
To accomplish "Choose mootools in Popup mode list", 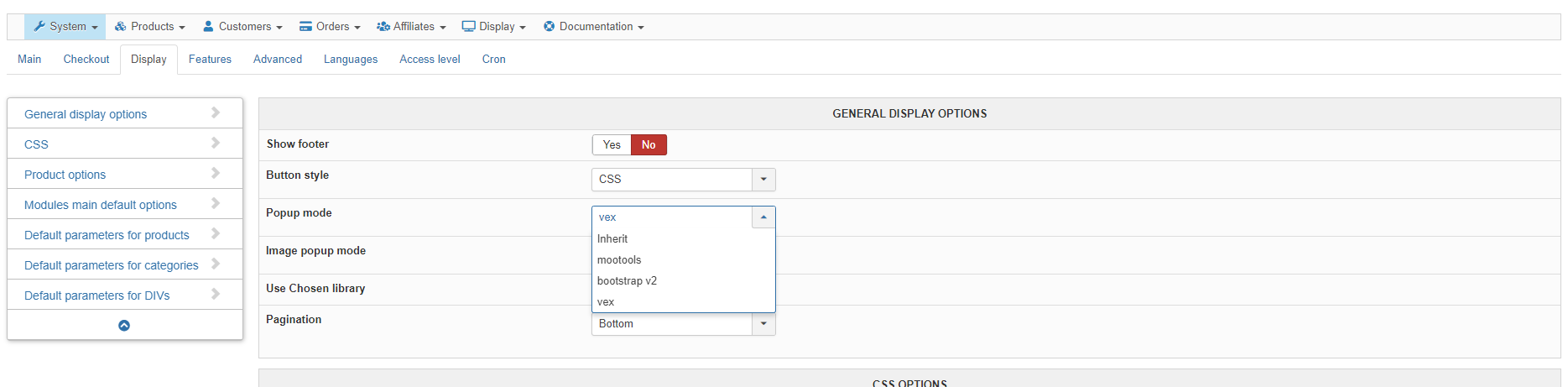I will coord(619,260).
